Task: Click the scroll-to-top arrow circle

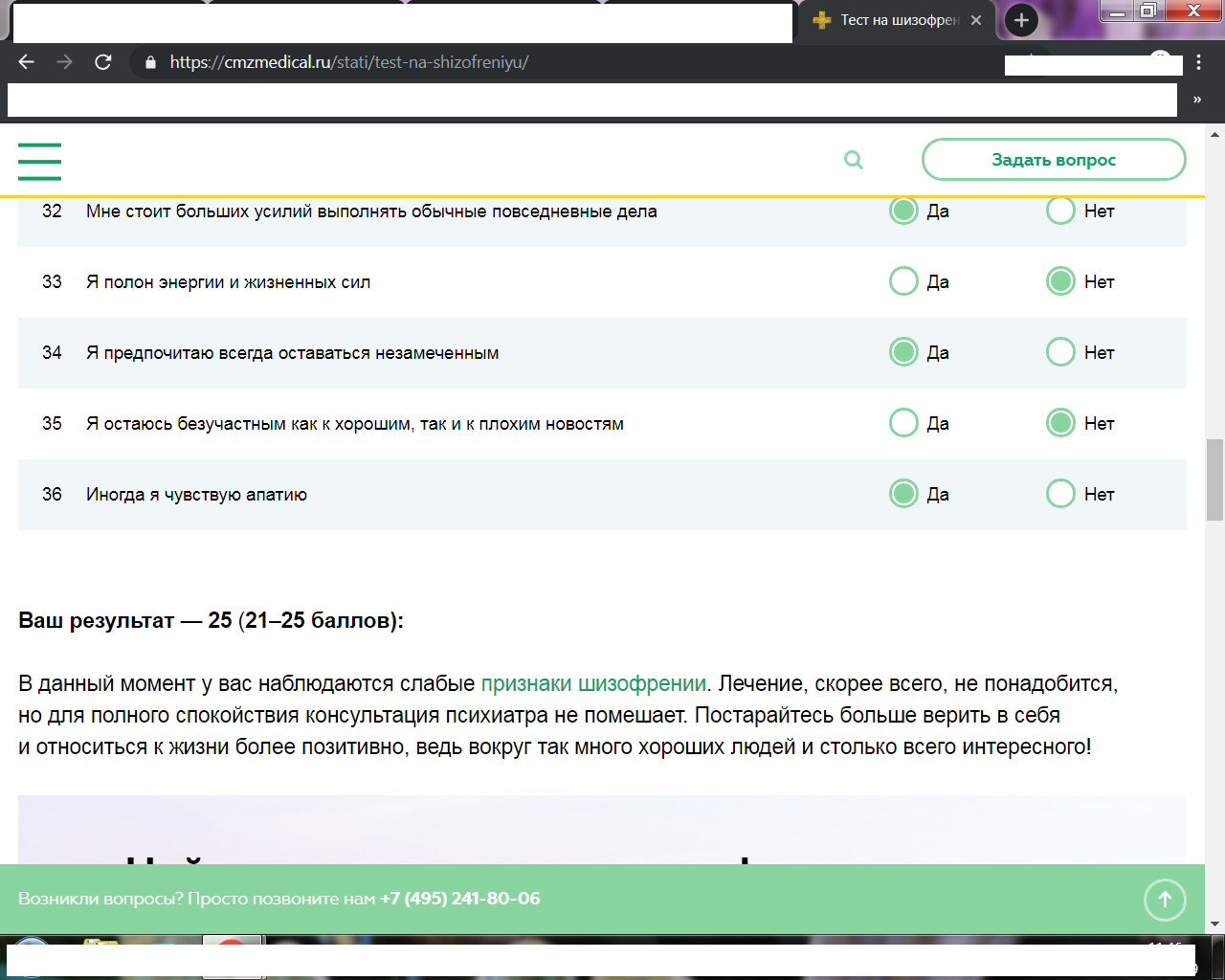Action: 1165,899
